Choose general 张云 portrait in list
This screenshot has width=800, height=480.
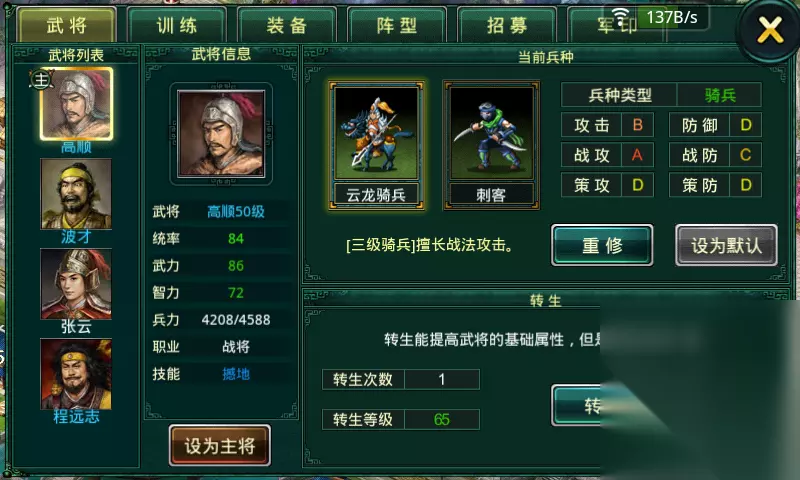(76, 284)
